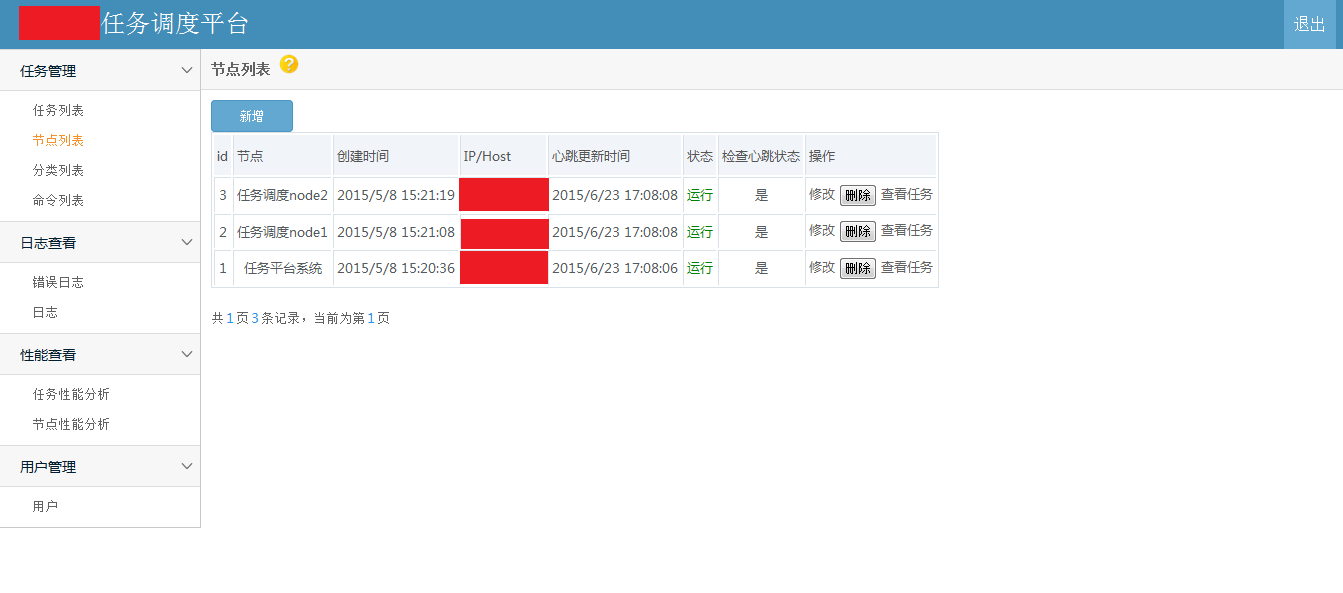
Task: Collapse the 任务管理 section chevron
Action: tap(186, 70)
